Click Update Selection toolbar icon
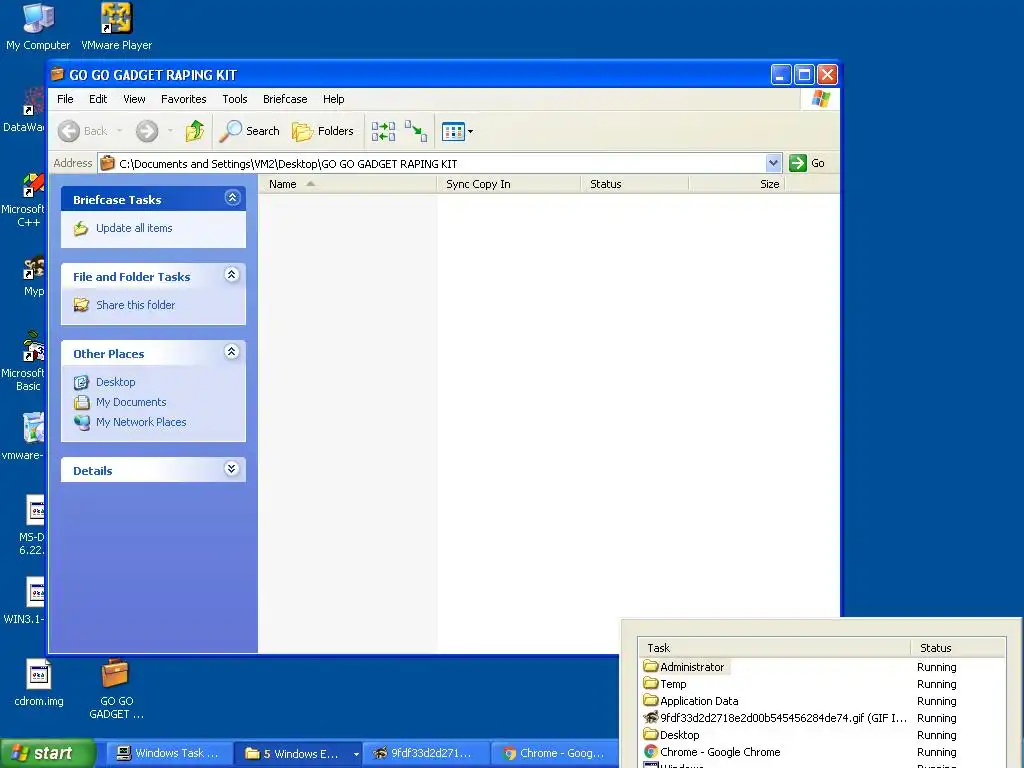The width and height of the screenshot is (1024, 768). click(x=416, y=131)
